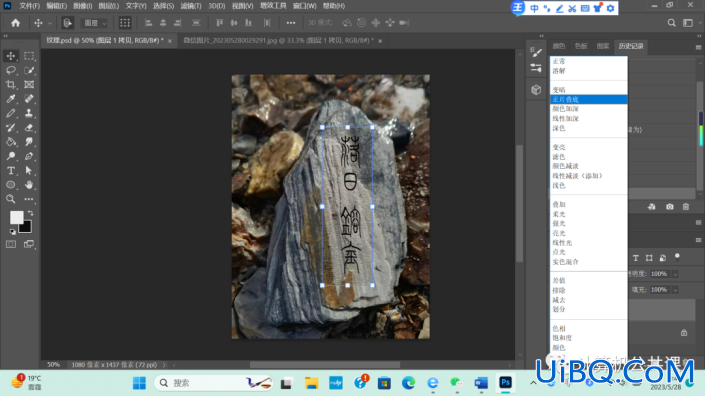Image resolution: width=705 pixels, height=396 pixels.
Task: Open the 滤镜(T) menu
Action: [191, 6]
